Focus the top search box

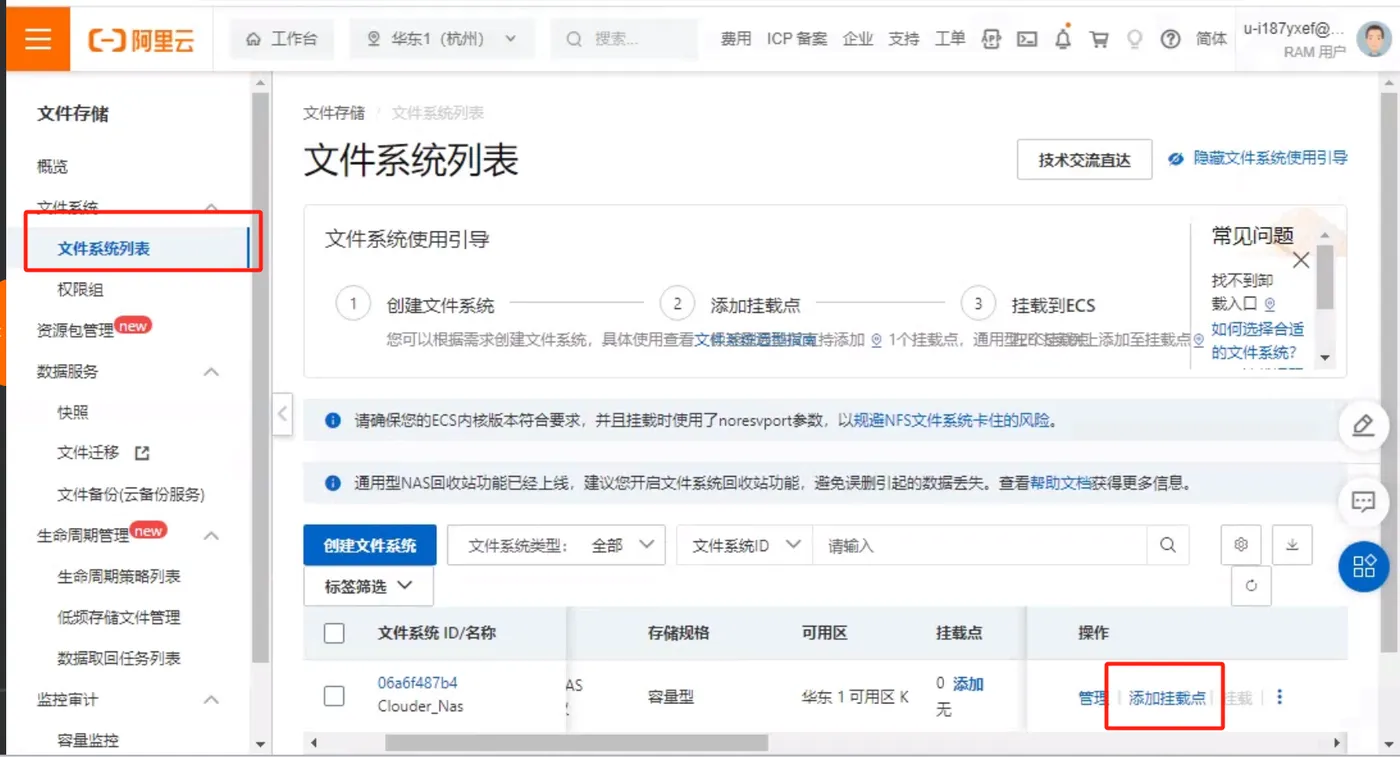pos(624,39)
